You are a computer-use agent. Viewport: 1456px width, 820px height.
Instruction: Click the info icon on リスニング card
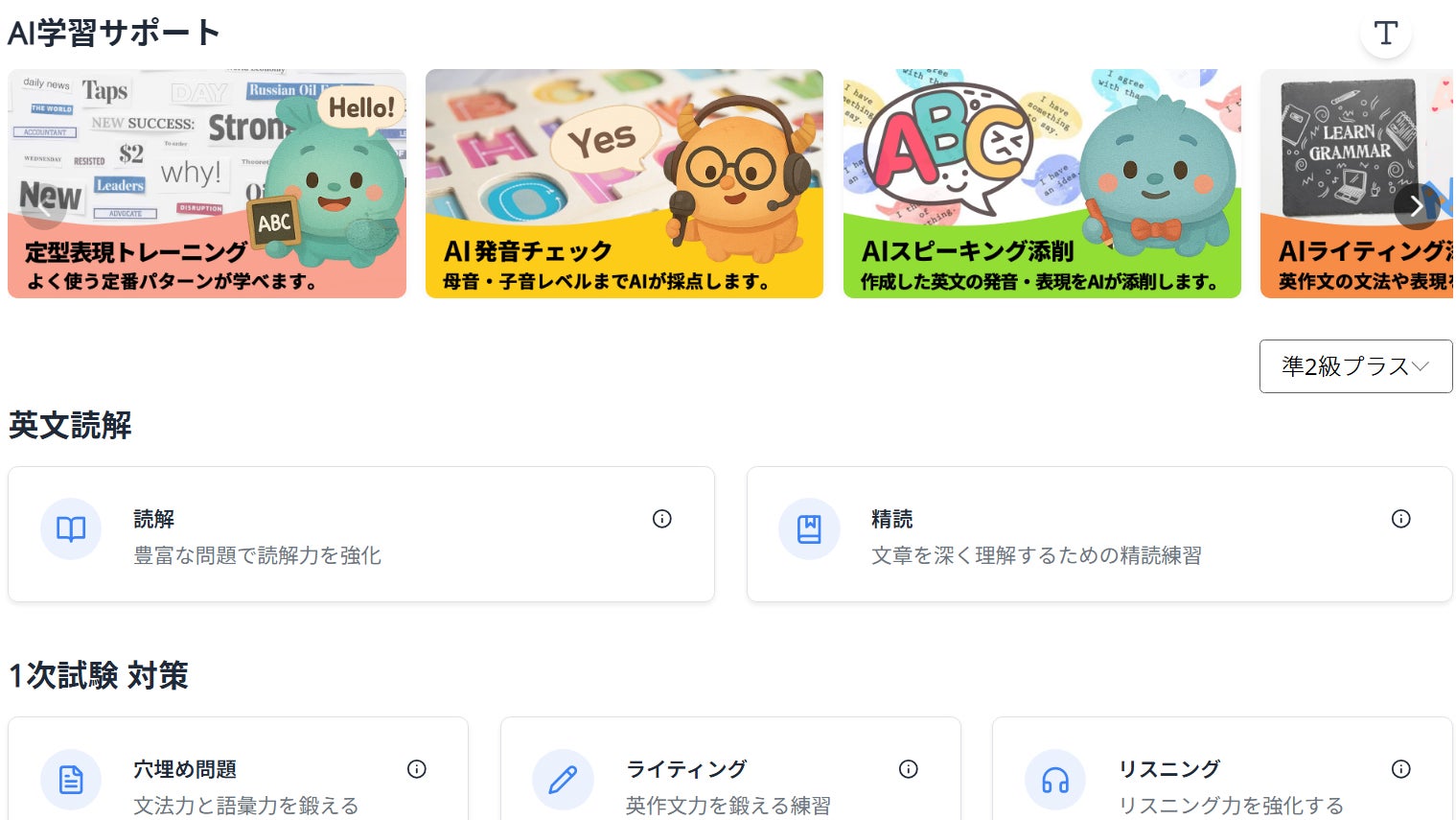coord(1400,769)
